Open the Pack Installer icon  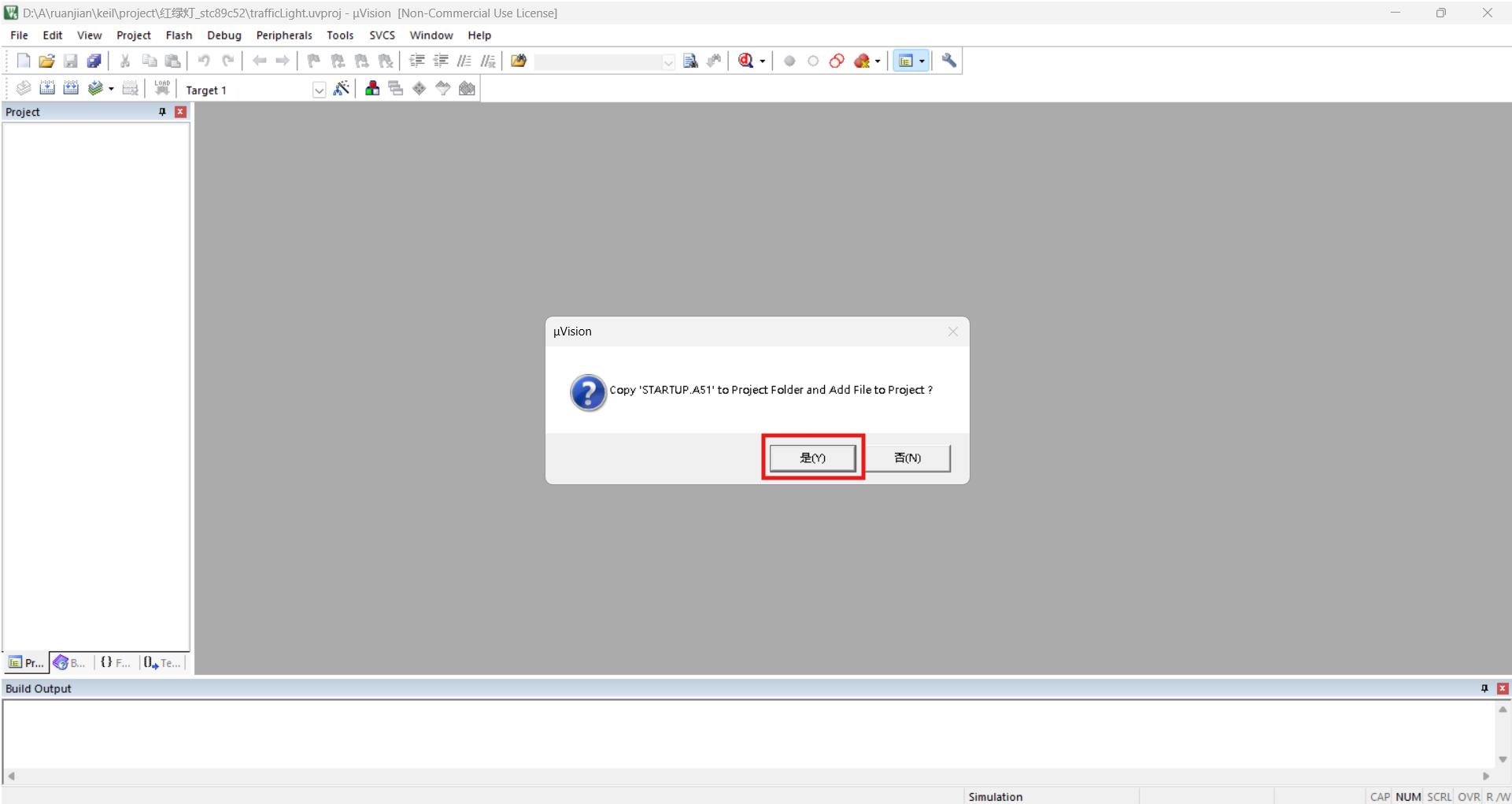[x=467, y=88]
